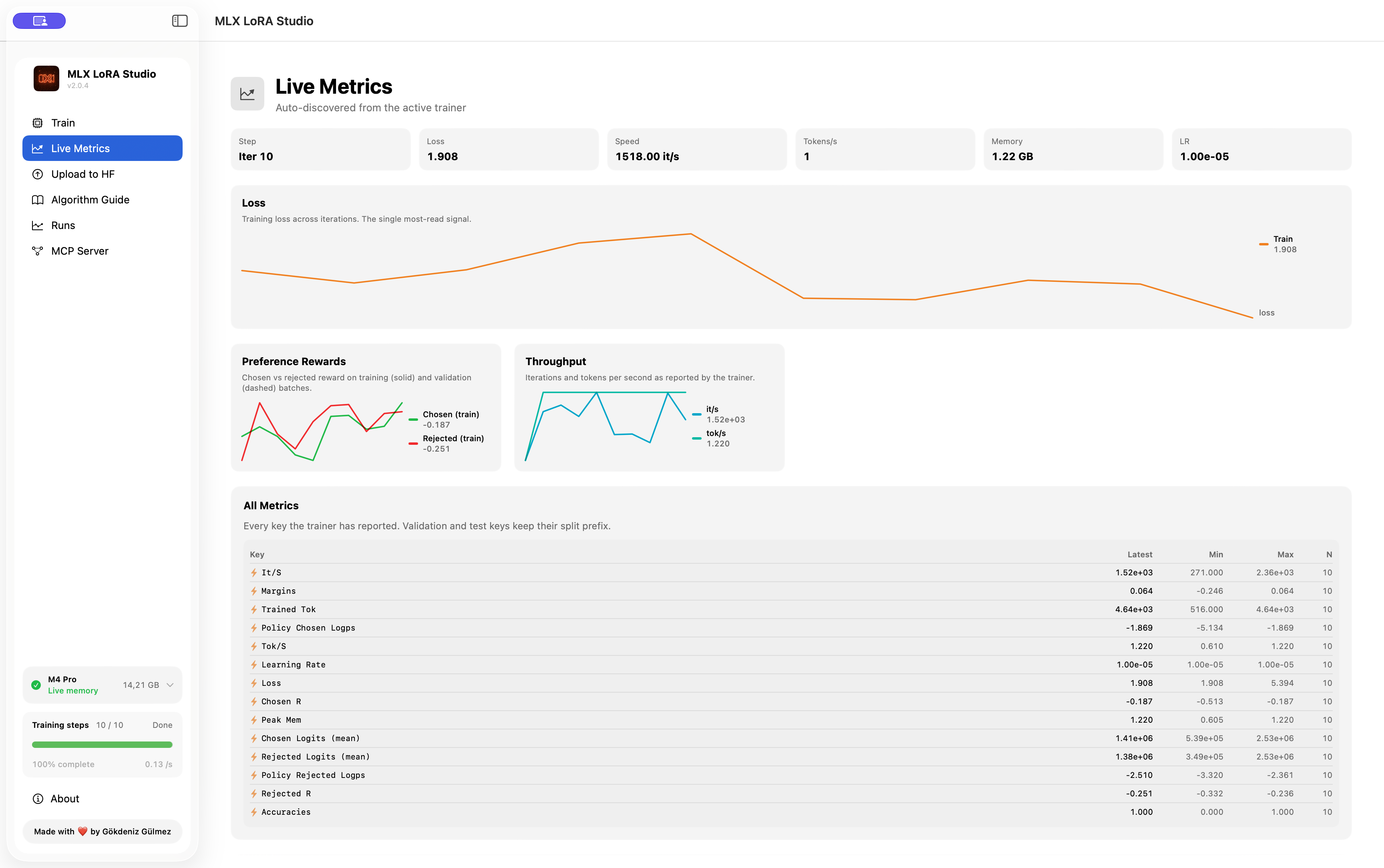The height and width of the screenshot is (868, 1384).
Task: Click the Memory 1.22 GB card
Action: 1074,149
